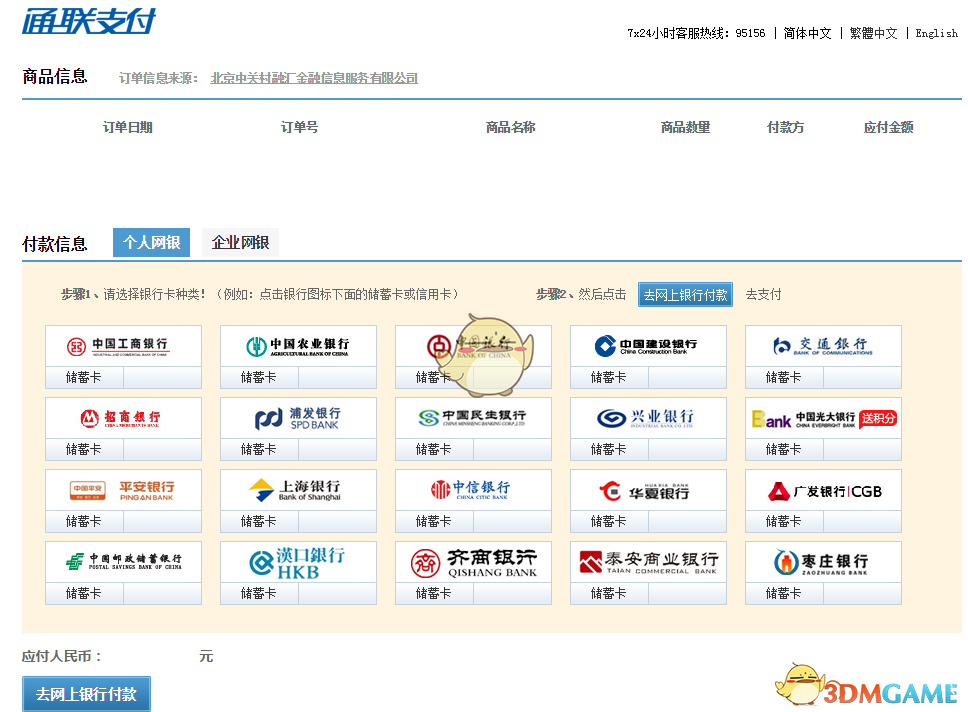968x712 pixels.
Task: Choose 储蓄卡 under 枣庄银行
Action: click(x=783, y=593)
